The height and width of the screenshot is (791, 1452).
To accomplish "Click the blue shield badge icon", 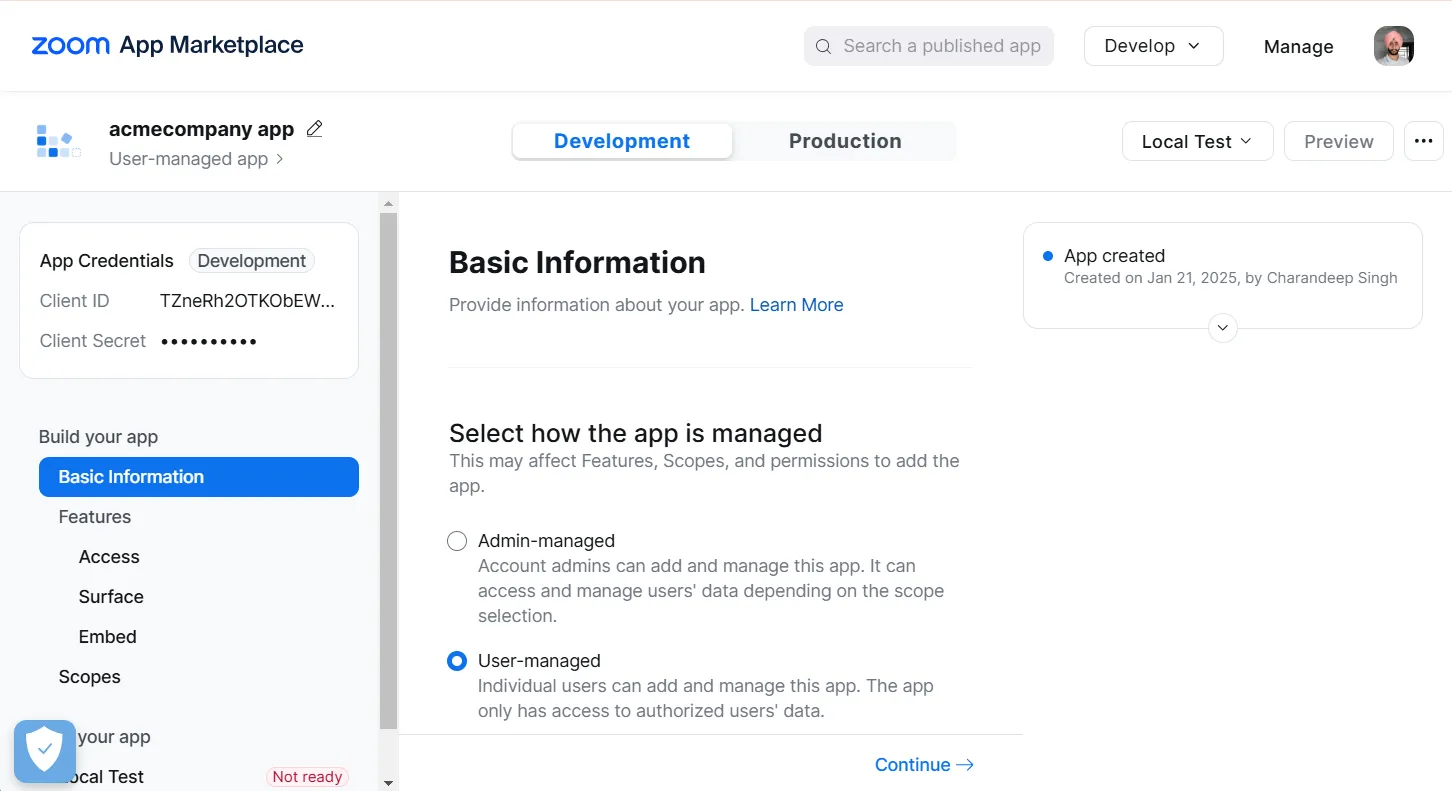I will [45, 751].
